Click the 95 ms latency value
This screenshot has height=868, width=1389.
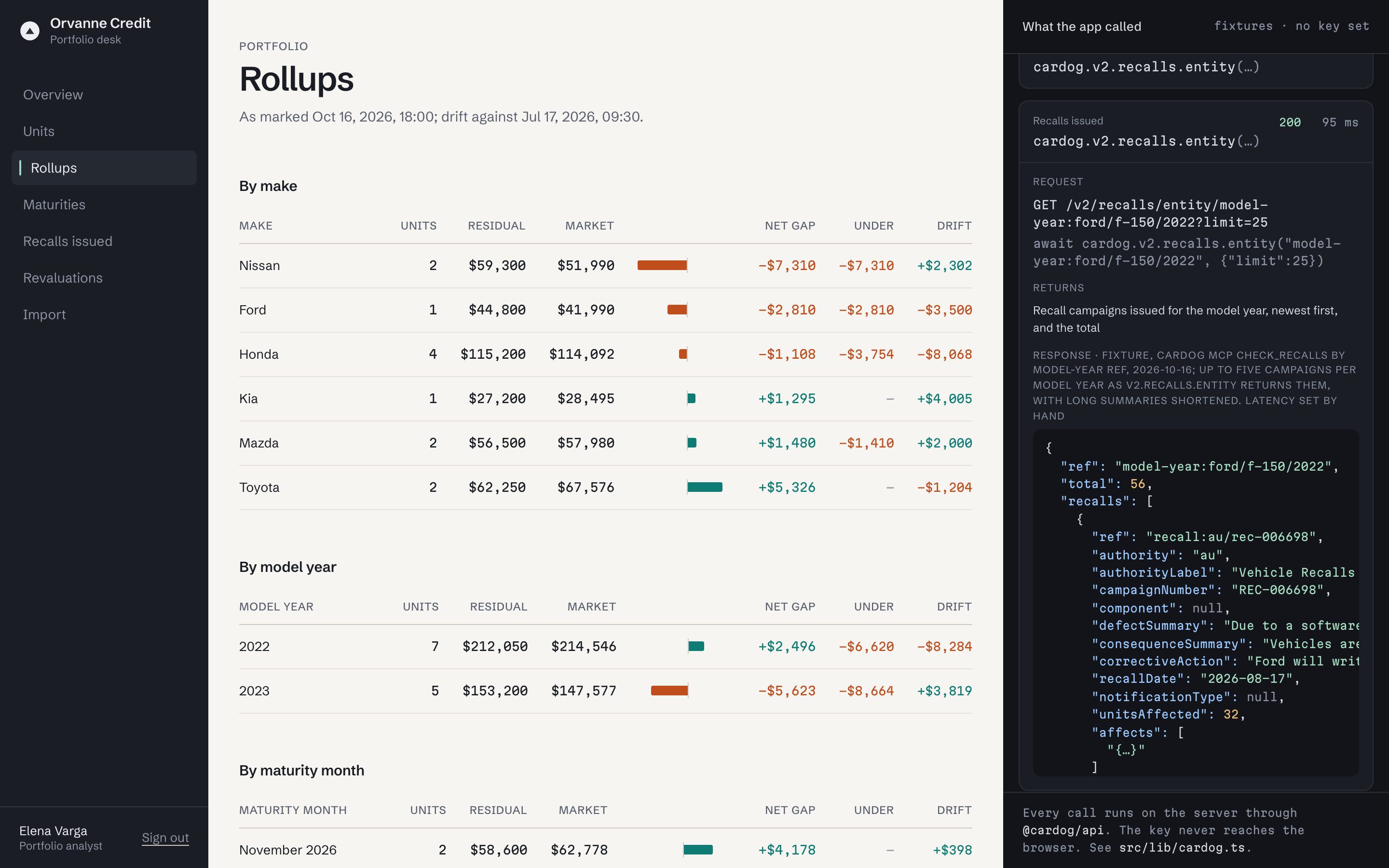coord(1340,122)
